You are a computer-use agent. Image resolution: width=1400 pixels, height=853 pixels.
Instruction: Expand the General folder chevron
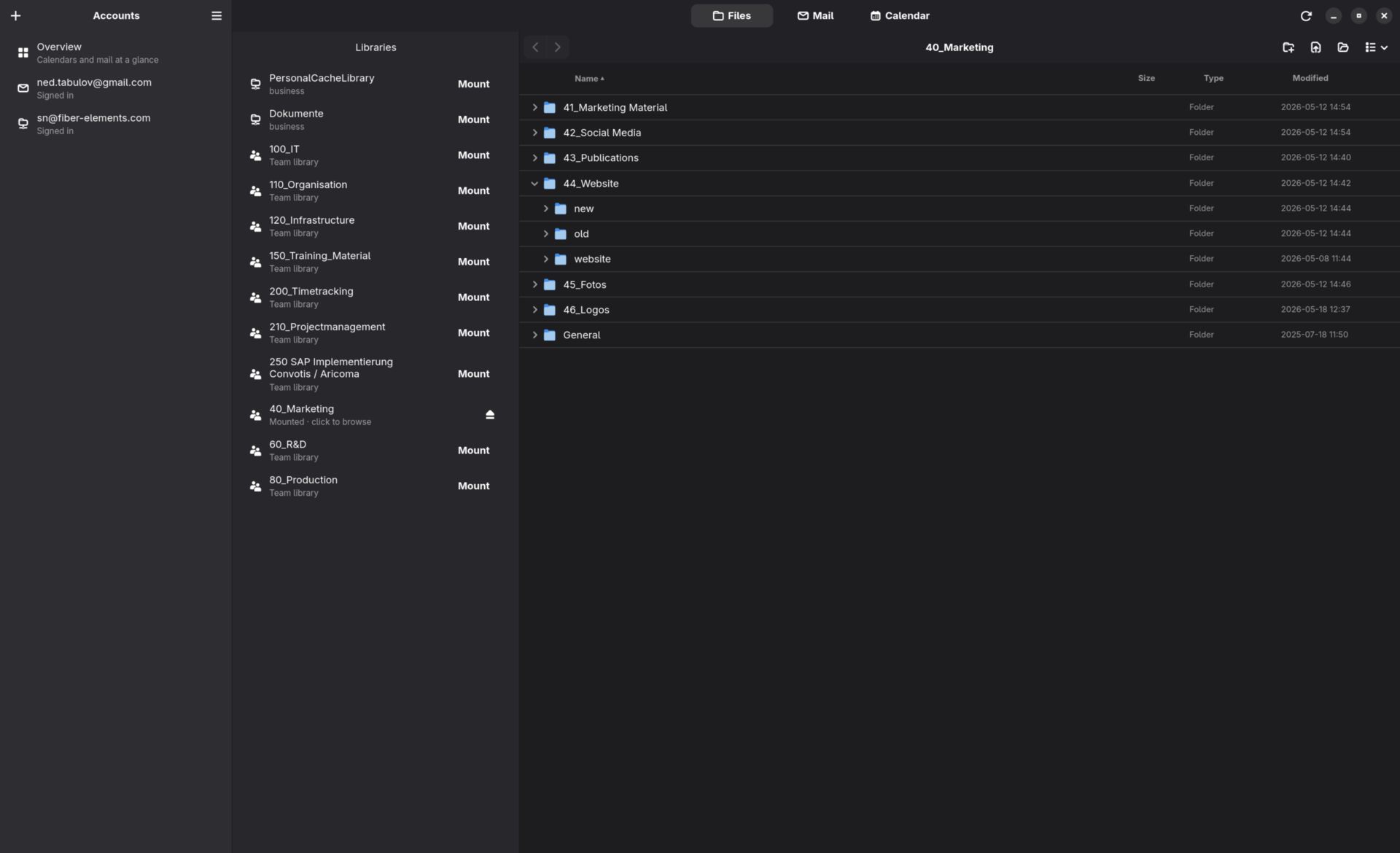[x=534, y=335]
